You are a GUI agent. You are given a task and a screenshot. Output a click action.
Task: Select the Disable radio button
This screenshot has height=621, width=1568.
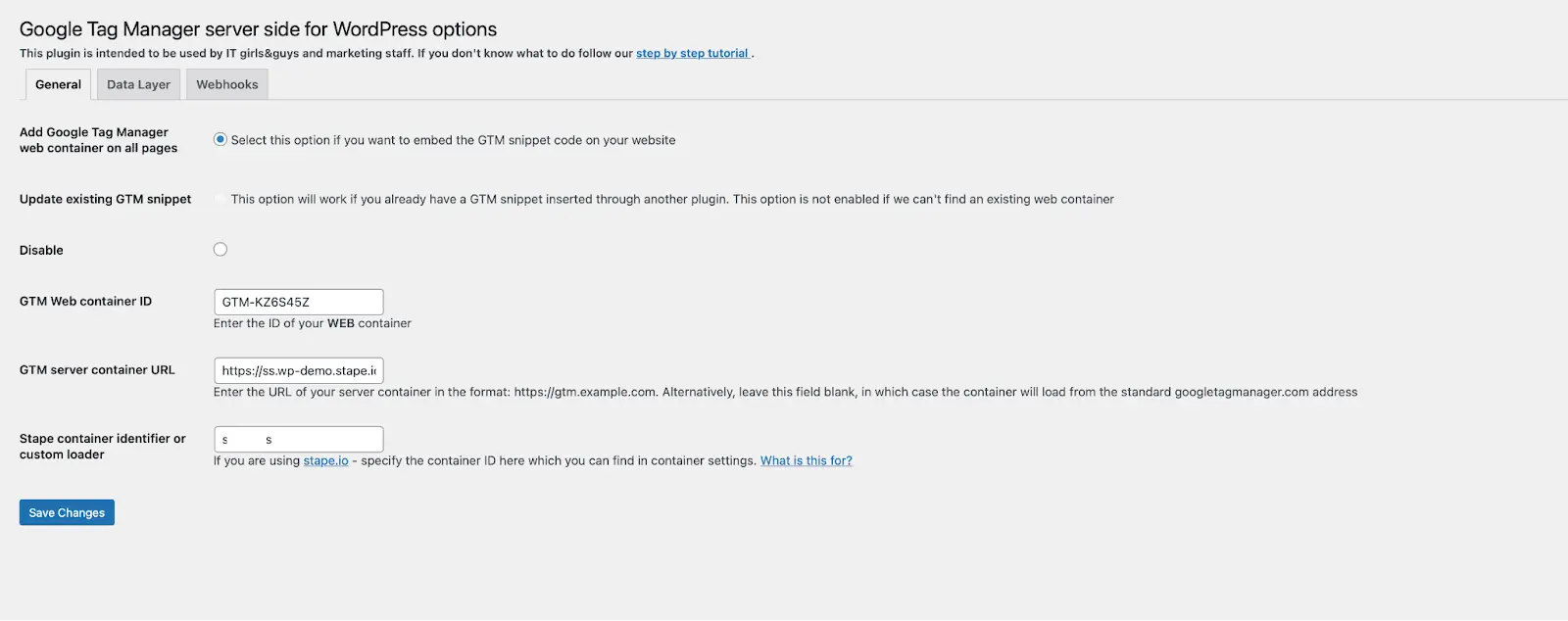220,249
